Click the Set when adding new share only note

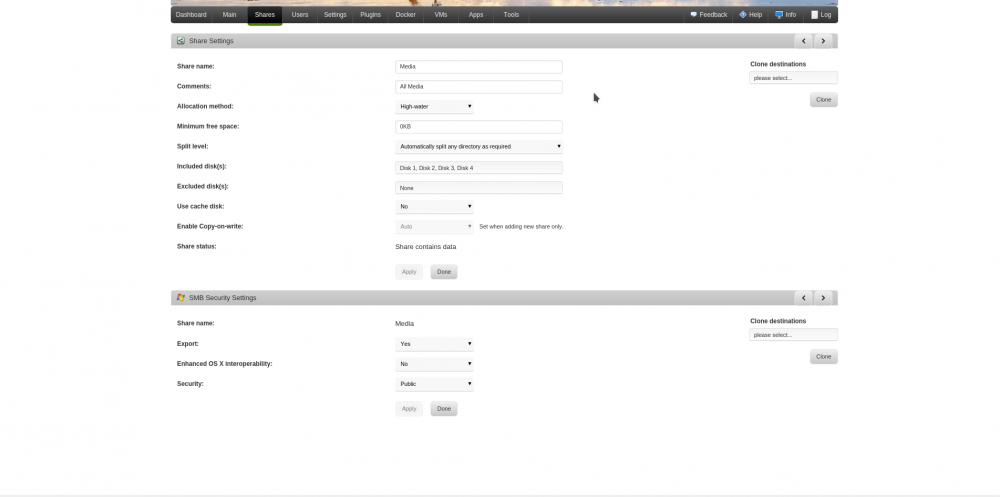521,226
